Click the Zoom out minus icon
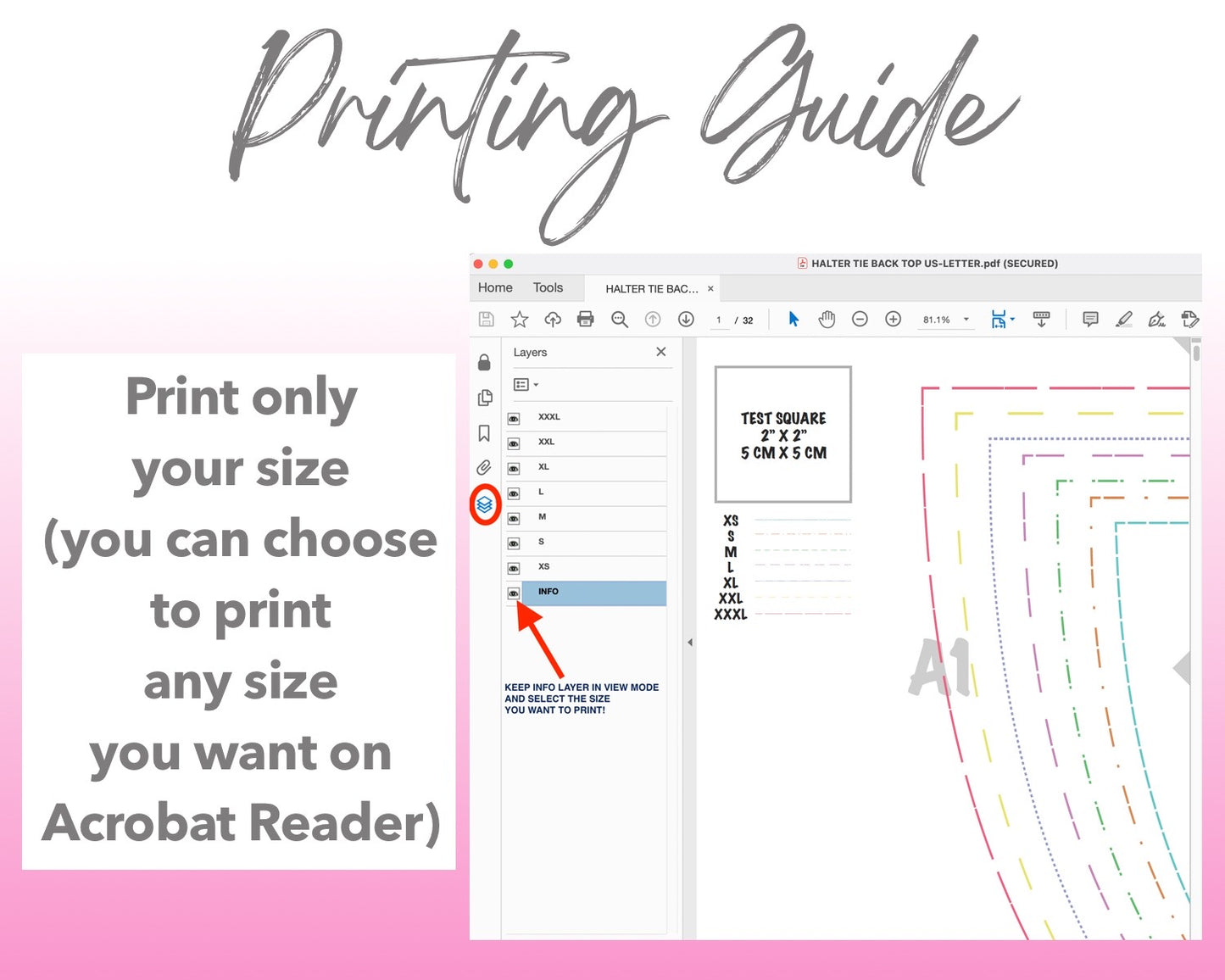This screenshot has height=980, width=1225. click(x=860, y=320)
